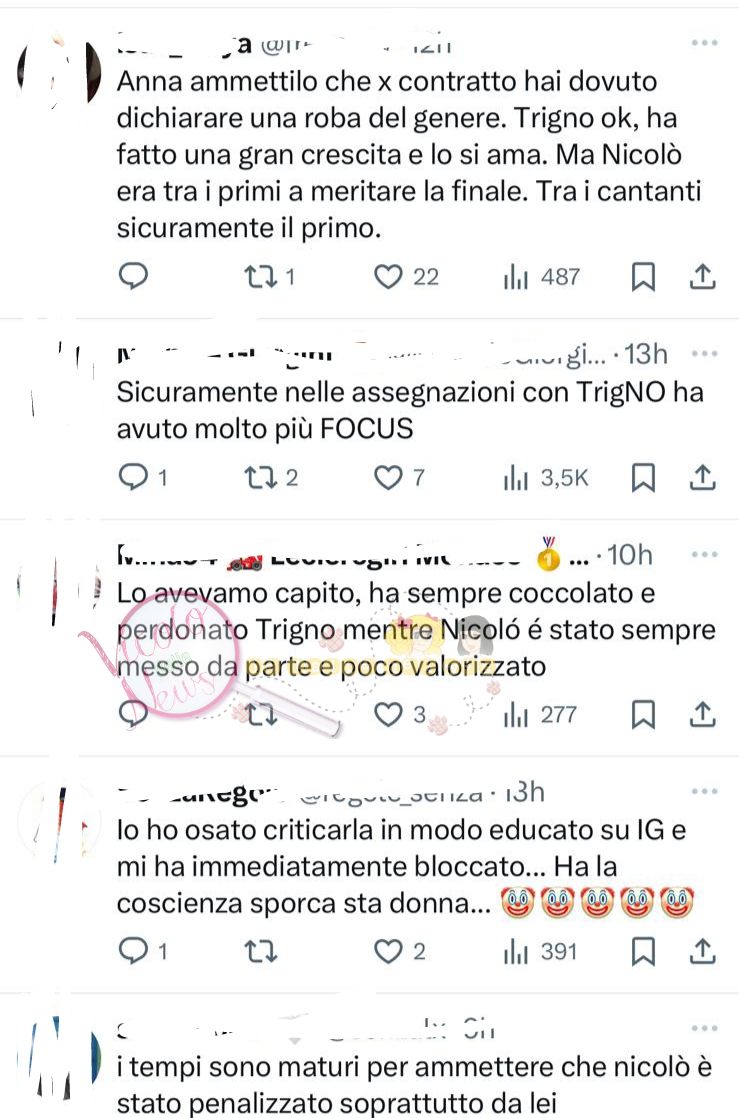Reply to the 'TrigNO ha avuto FOCUS' tweet
This screenshot has height=1118, width=739.
point(143,477)
